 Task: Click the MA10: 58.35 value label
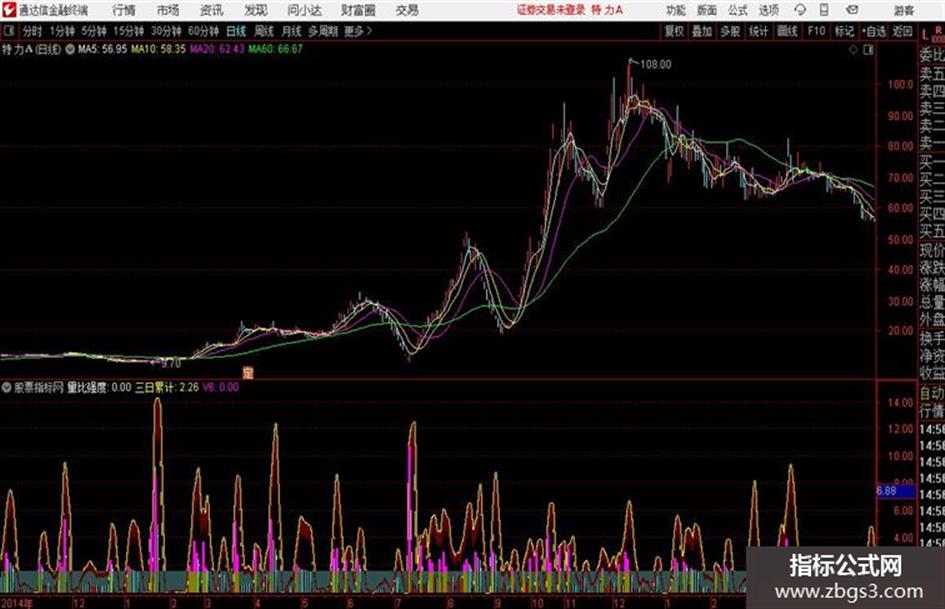pos(159,49)
